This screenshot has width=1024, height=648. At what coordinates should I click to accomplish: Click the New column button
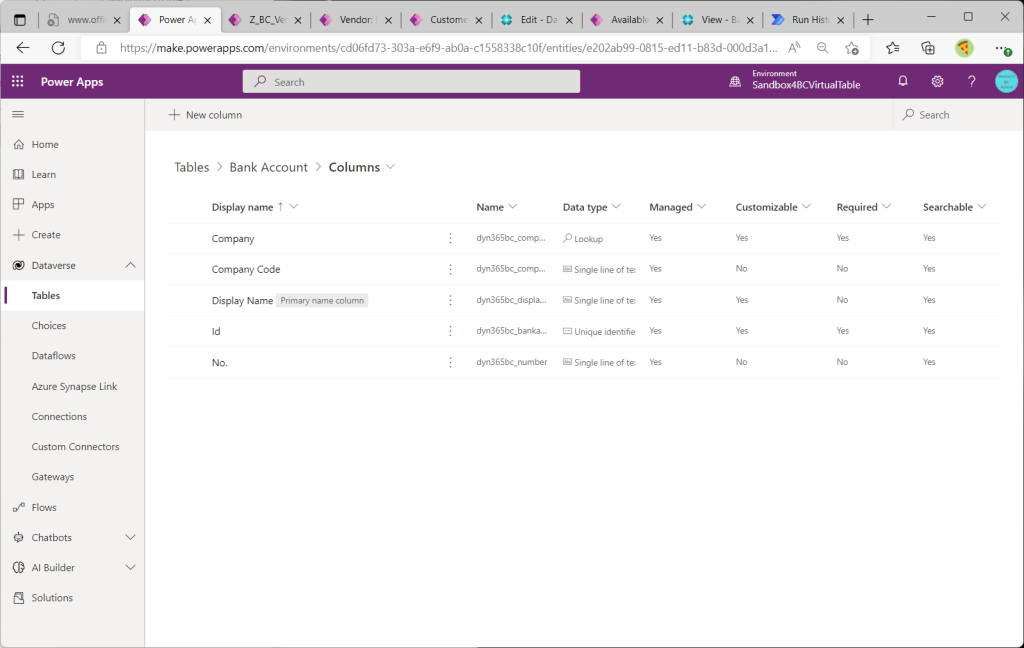[205, 114]
